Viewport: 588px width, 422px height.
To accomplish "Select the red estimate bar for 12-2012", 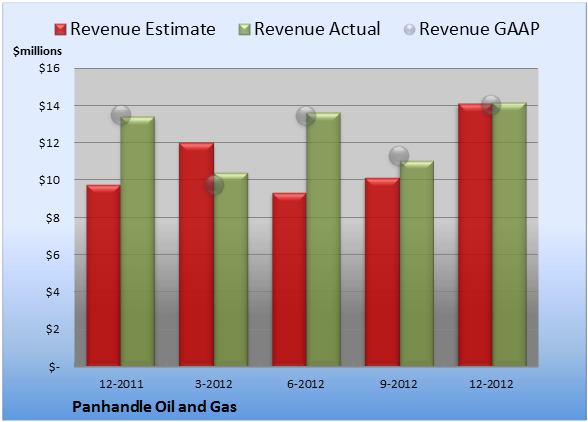I will pyautogui.click(x=475, y=234).
